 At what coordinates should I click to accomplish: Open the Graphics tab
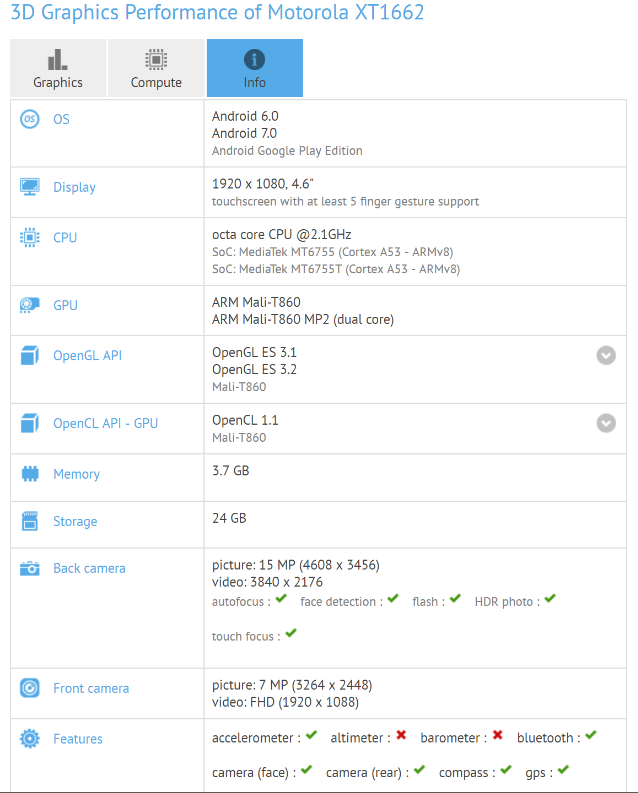58,68
